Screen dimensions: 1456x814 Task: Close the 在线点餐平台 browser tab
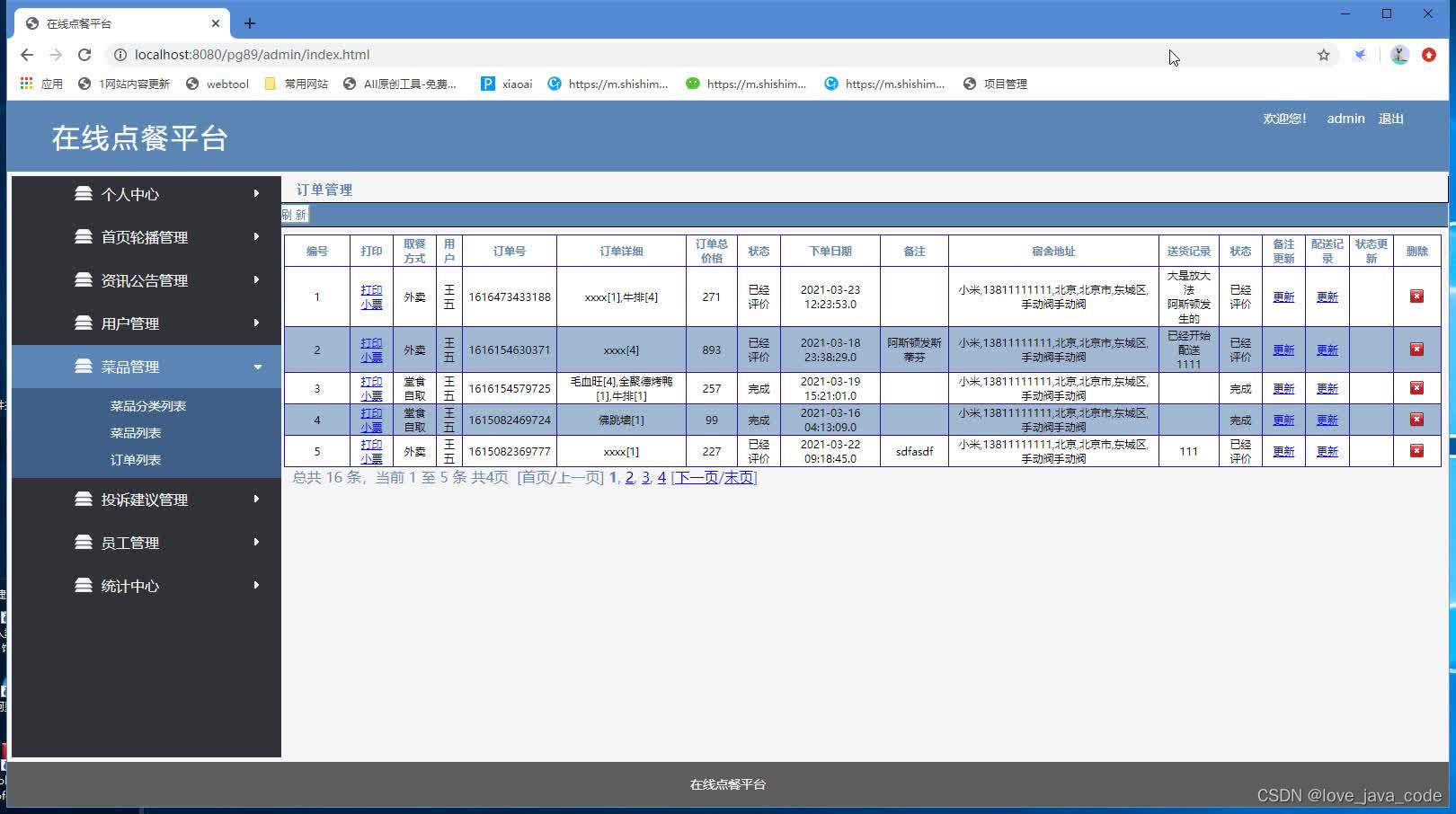[216, 23]
